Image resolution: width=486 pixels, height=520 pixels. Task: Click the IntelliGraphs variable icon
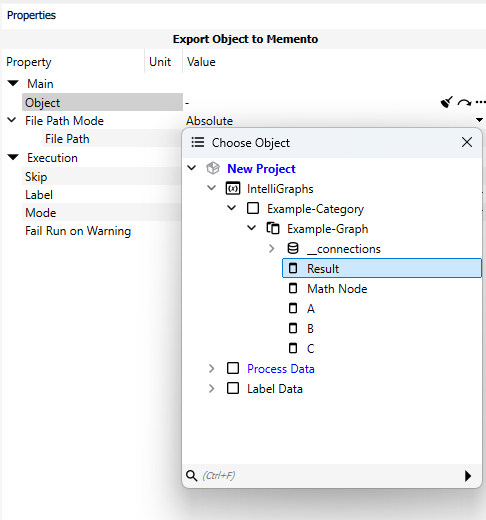[x=233, y=188]
